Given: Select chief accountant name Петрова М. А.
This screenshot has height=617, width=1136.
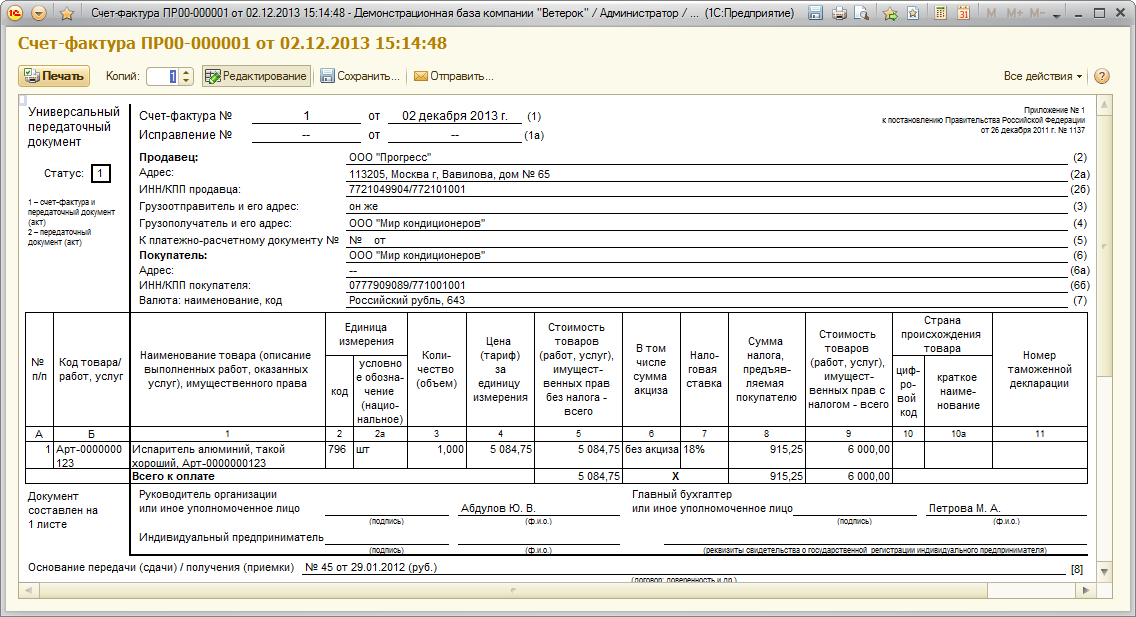Looking at the screenshot, I should click(964, 508).
